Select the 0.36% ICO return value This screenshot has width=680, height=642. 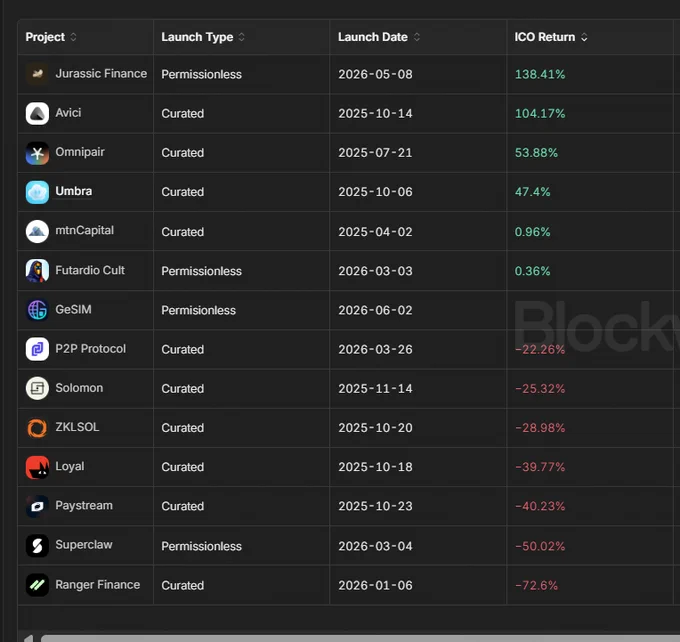pyautogui.click(x=532, y=272)
